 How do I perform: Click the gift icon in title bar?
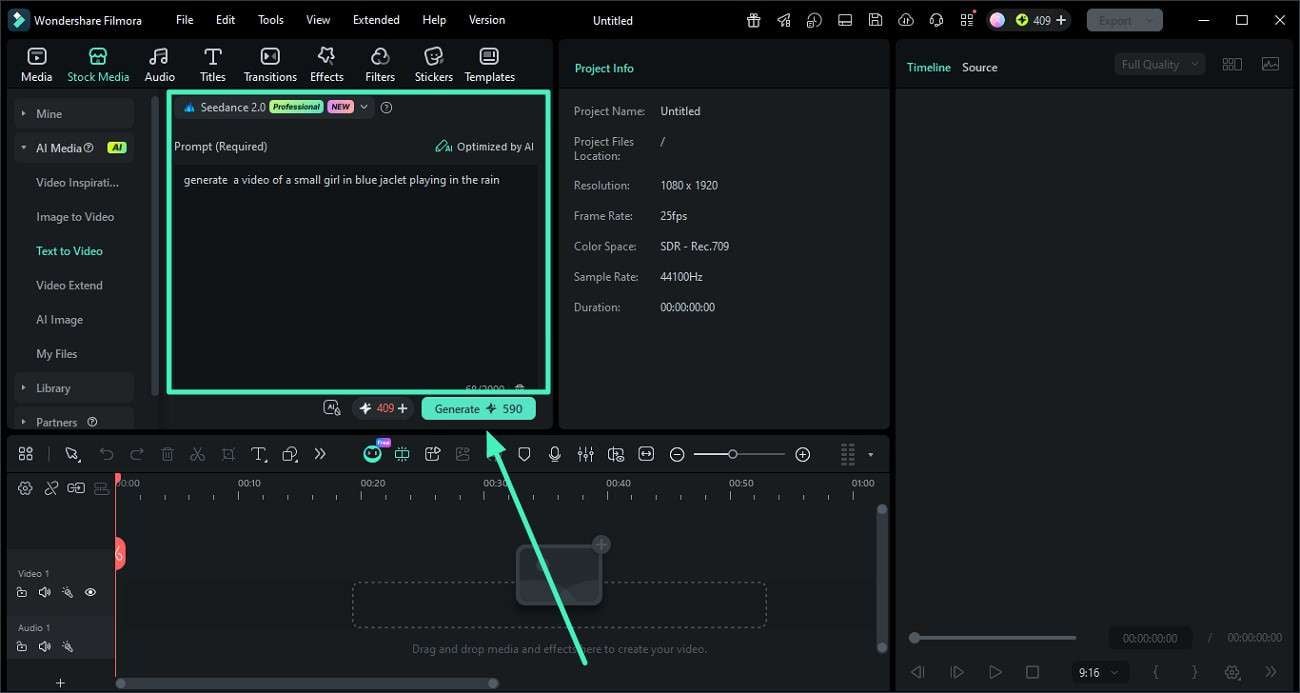point(754,20)
